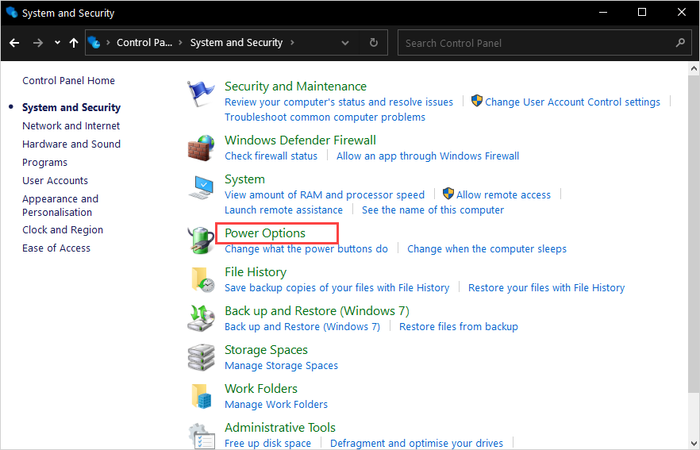Expand chevron after Control Panel breadcrumb
The height and width of the screenshot is (450, 700).
point(180,42)
